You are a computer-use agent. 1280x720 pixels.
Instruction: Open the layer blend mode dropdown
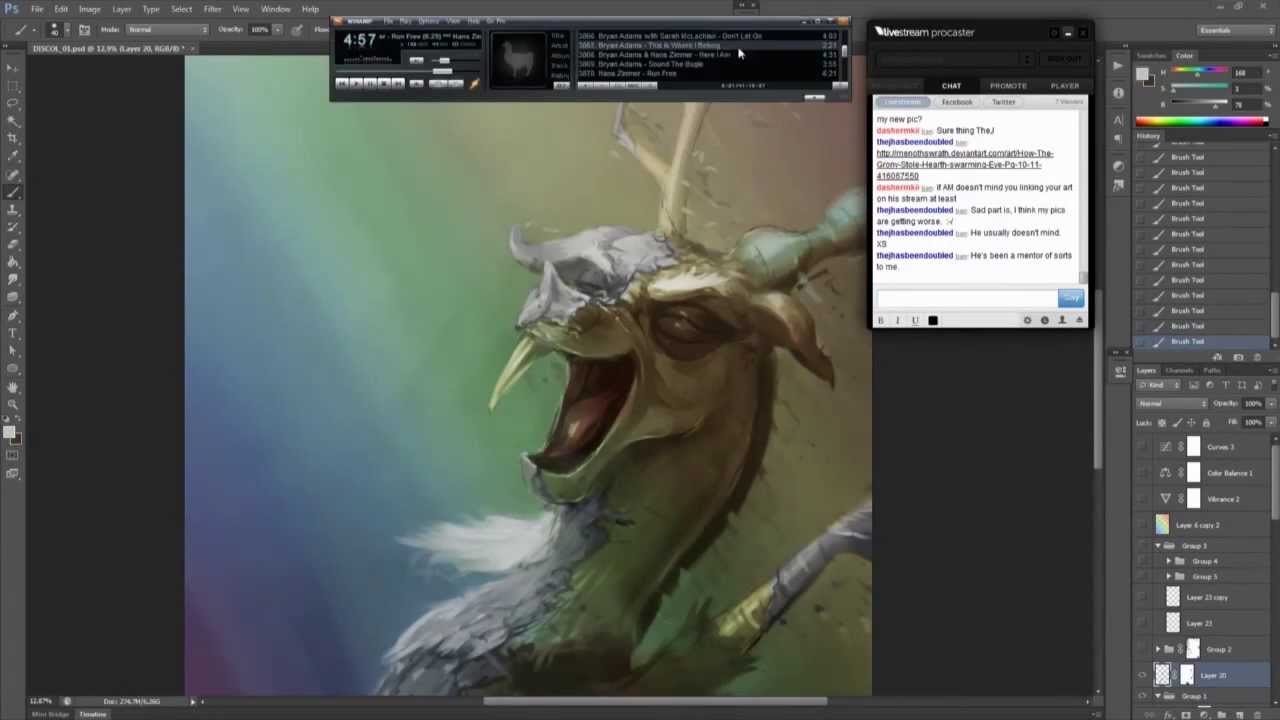tap(1172, 403)
